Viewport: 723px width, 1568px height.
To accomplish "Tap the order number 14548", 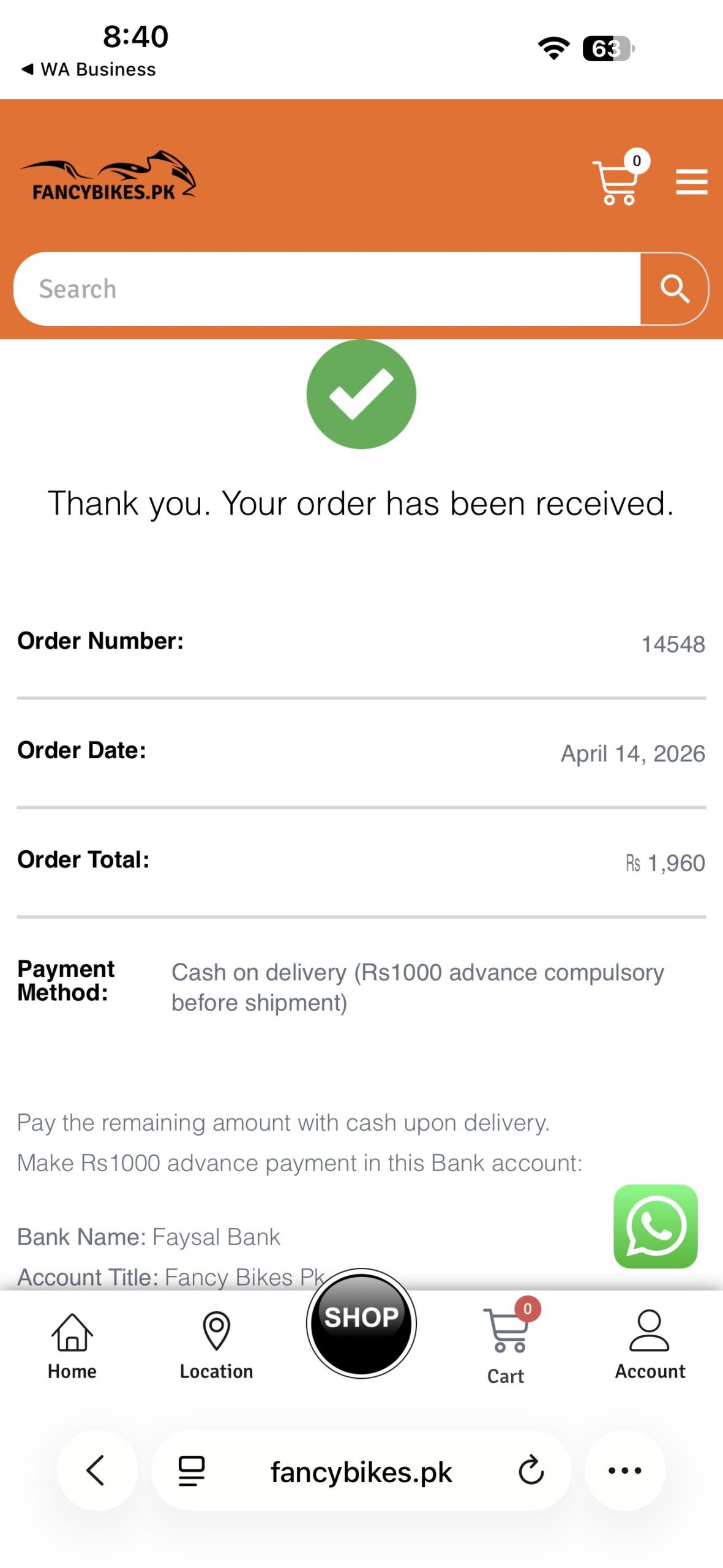I will (x=672, y=644).
